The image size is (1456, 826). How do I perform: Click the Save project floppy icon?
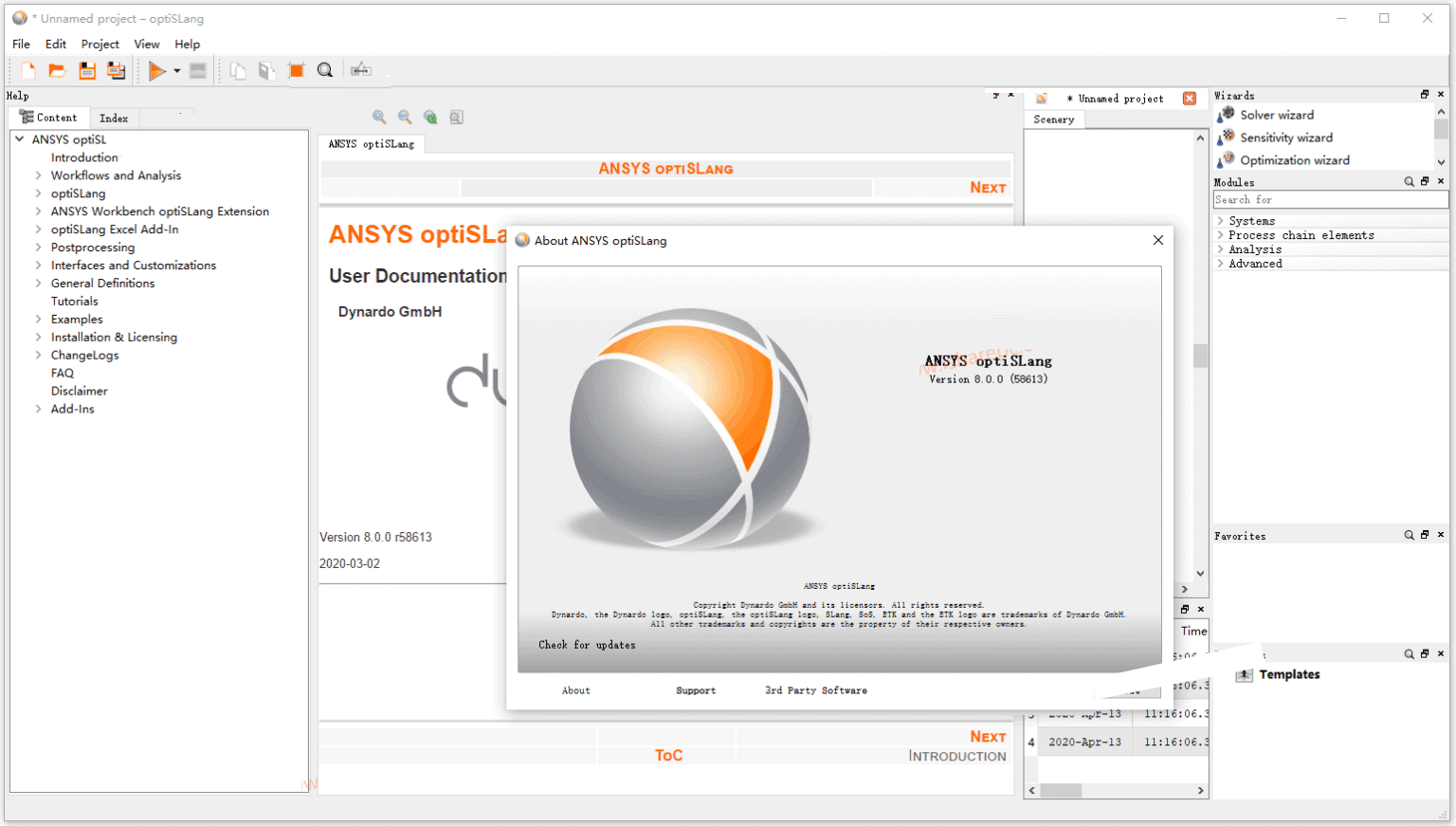(87, 70)
